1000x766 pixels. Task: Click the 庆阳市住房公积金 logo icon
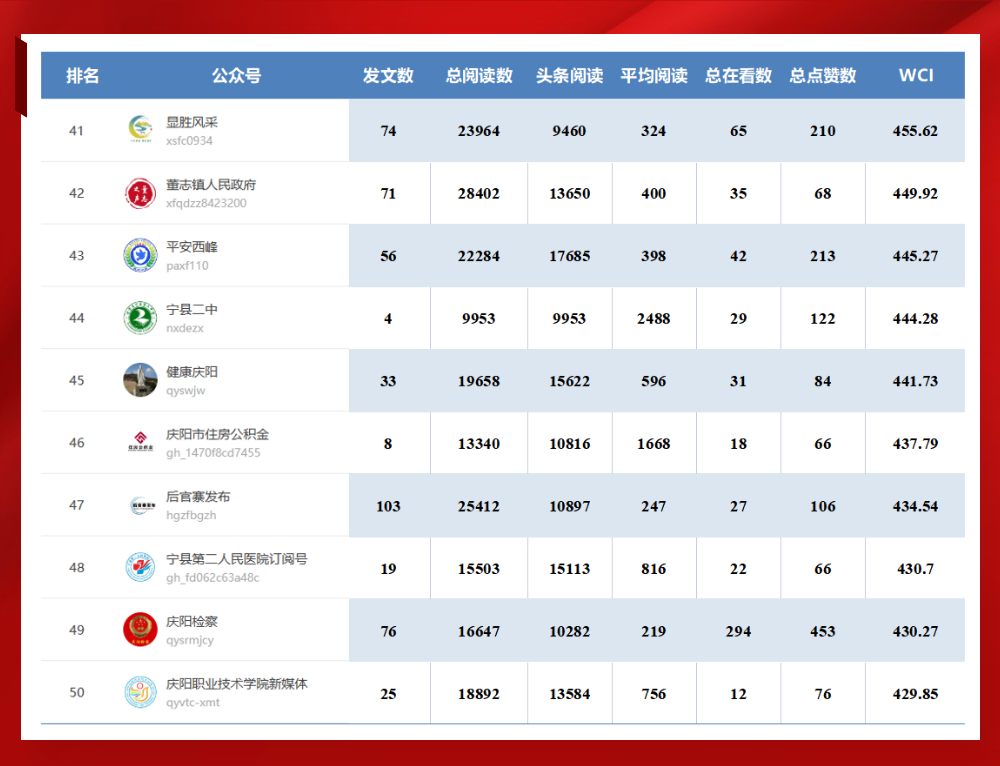[x=140, y=442]
